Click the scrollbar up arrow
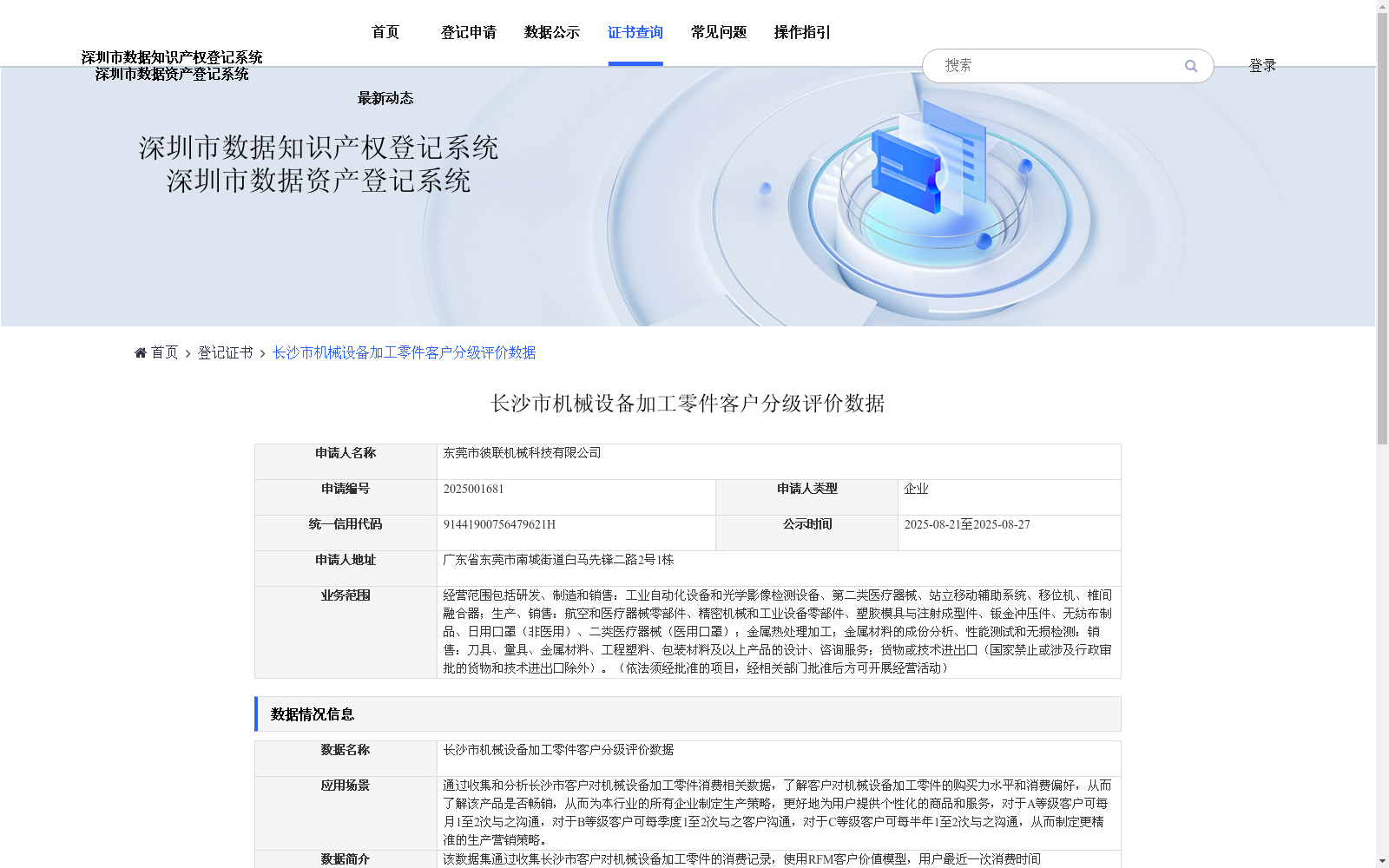 tap(1382, 6)
